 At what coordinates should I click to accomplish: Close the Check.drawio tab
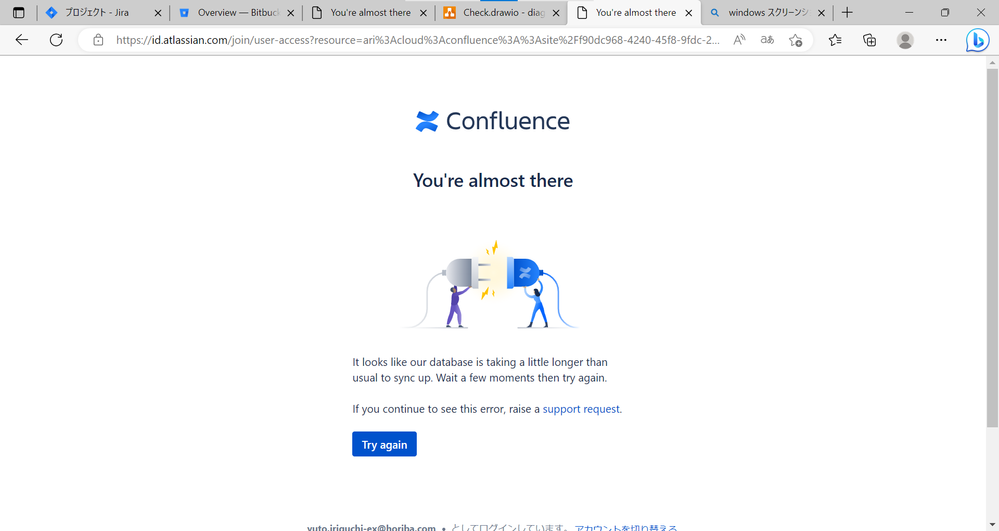click(556, 13)
